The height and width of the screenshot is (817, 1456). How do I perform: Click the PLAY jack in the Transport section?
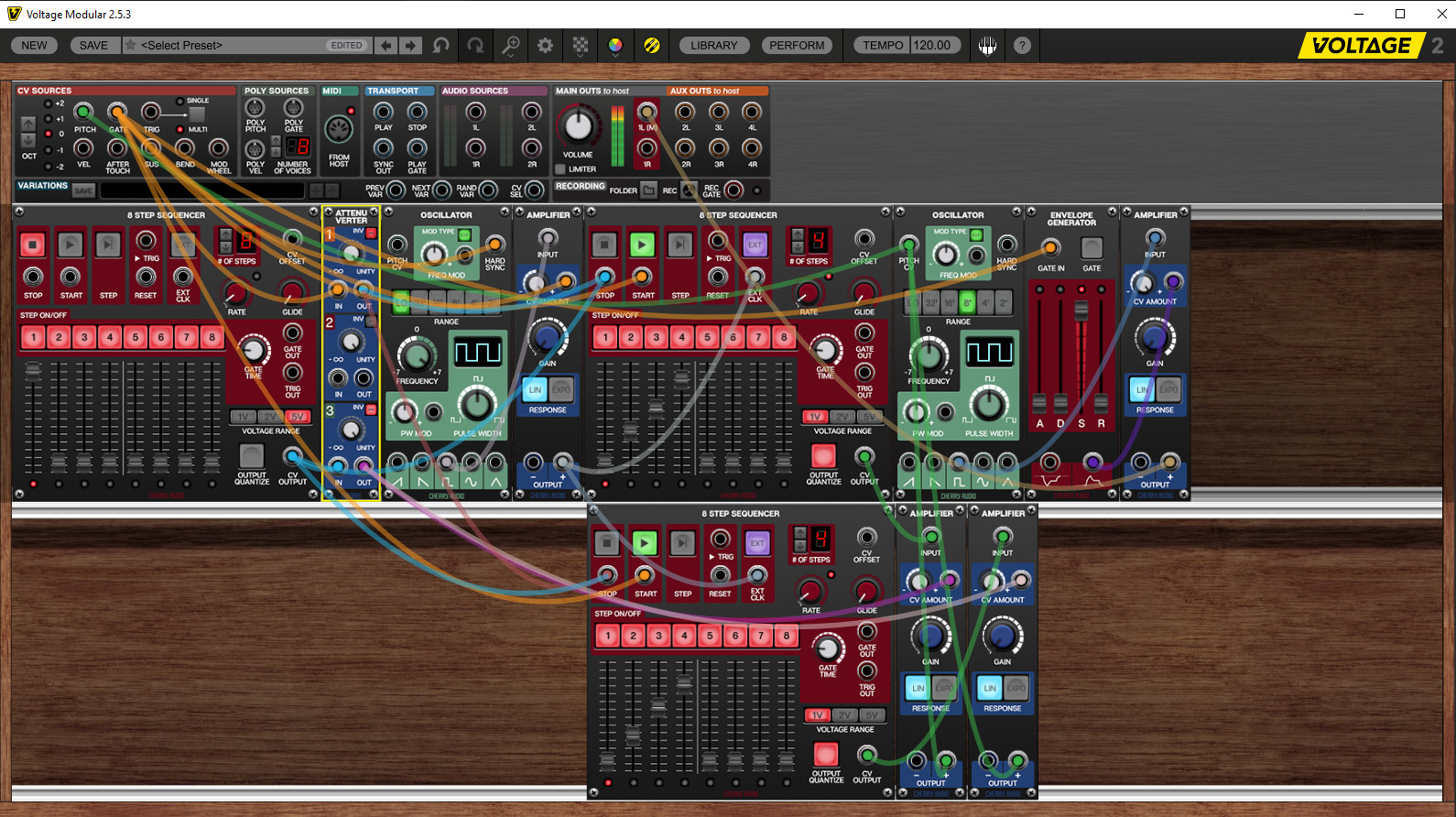click(x=383, y=112)
